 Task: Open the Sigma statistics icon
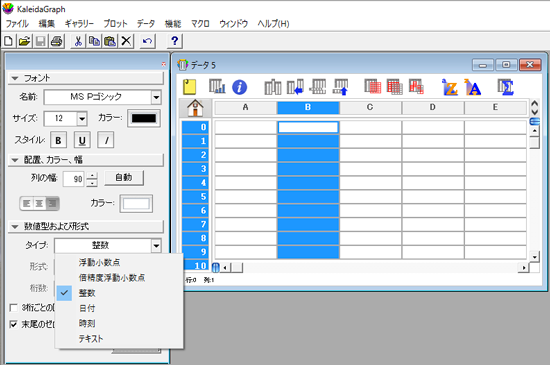click(x=505, y=87)
